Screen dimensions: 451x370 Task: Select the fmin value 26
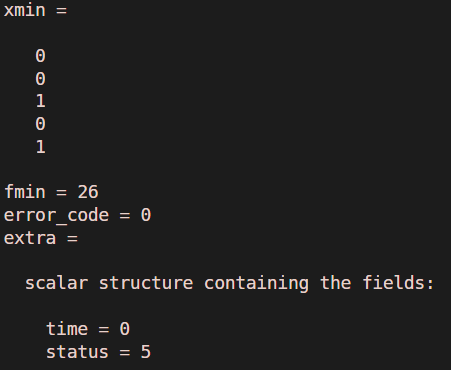coord(88,192)
